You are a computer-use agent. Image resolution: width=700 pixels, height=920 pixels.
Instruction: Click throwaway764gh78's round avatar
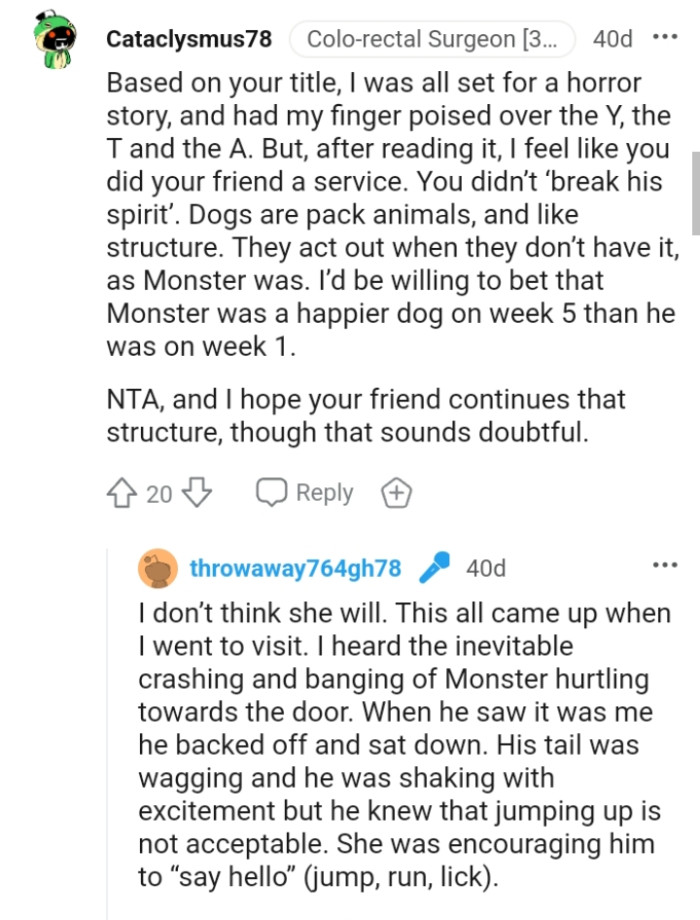click(155, 568)
